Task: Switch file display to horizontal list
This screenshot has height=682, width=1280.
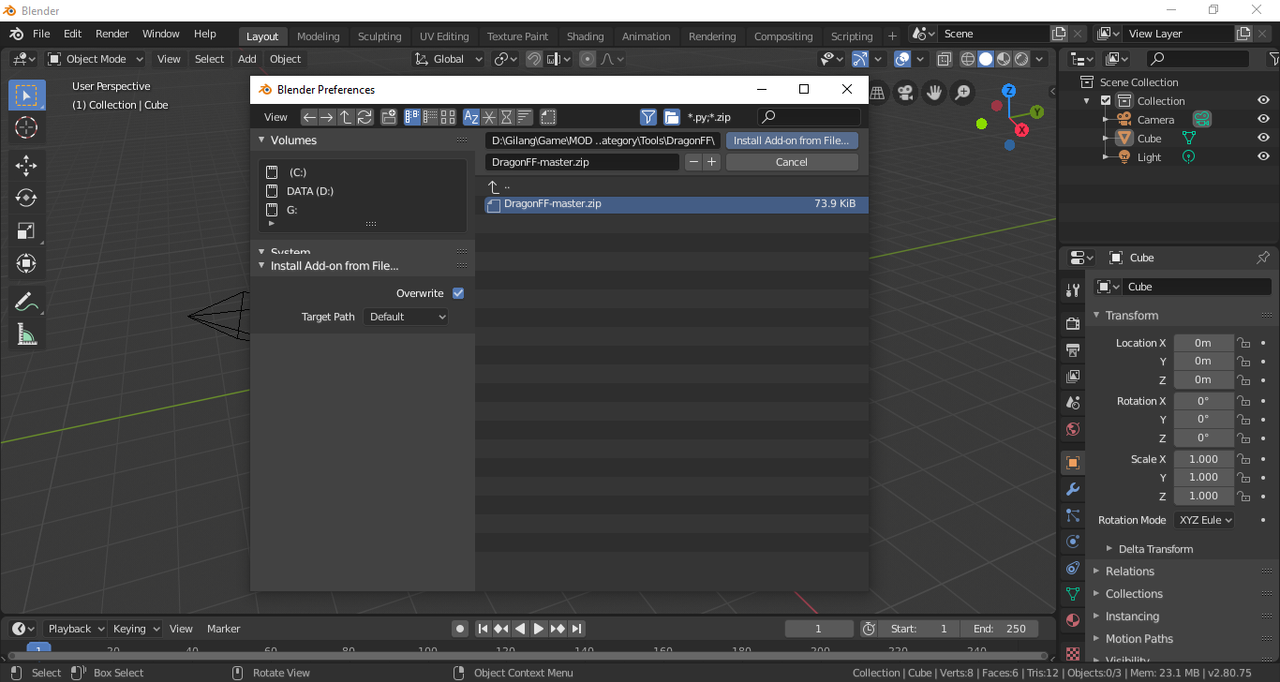Action: click(x=430, y=117)
